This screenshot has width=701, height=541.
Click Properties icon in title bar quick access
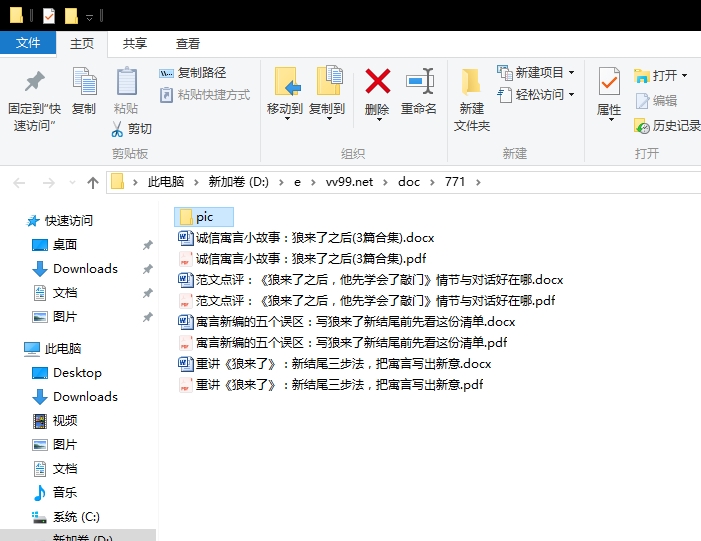48,16
